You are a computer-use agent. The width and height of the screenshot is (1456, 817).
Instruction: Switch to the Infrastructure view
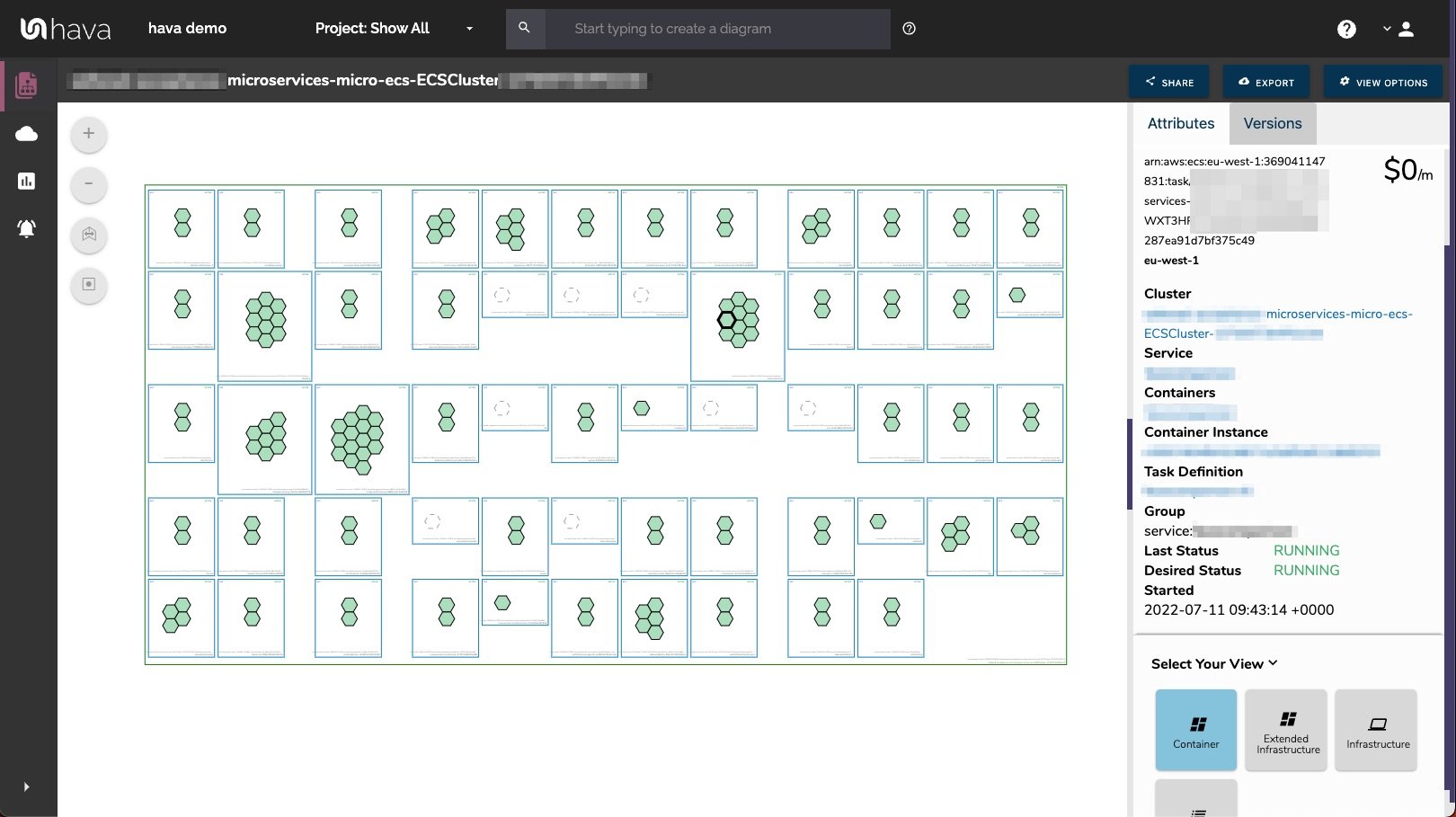[1376, 730]
